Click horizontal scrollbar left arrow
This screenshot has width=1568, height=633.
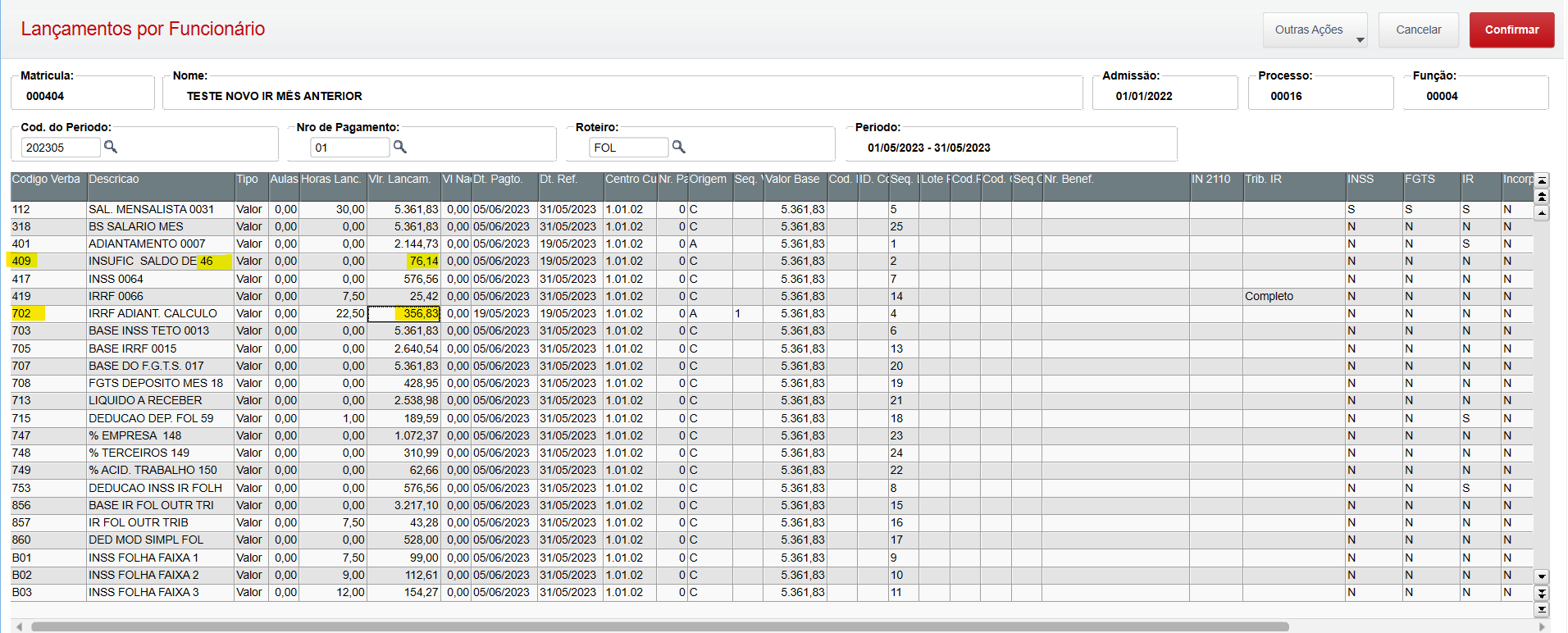(x=19, y=626)
